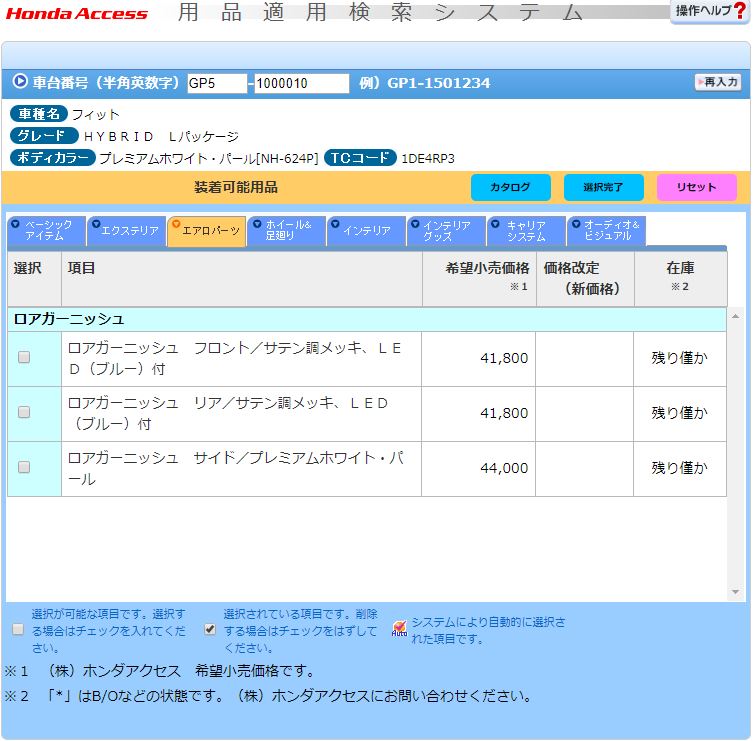Click 残り僅か stock for サイド garnish

pos(679,468)
